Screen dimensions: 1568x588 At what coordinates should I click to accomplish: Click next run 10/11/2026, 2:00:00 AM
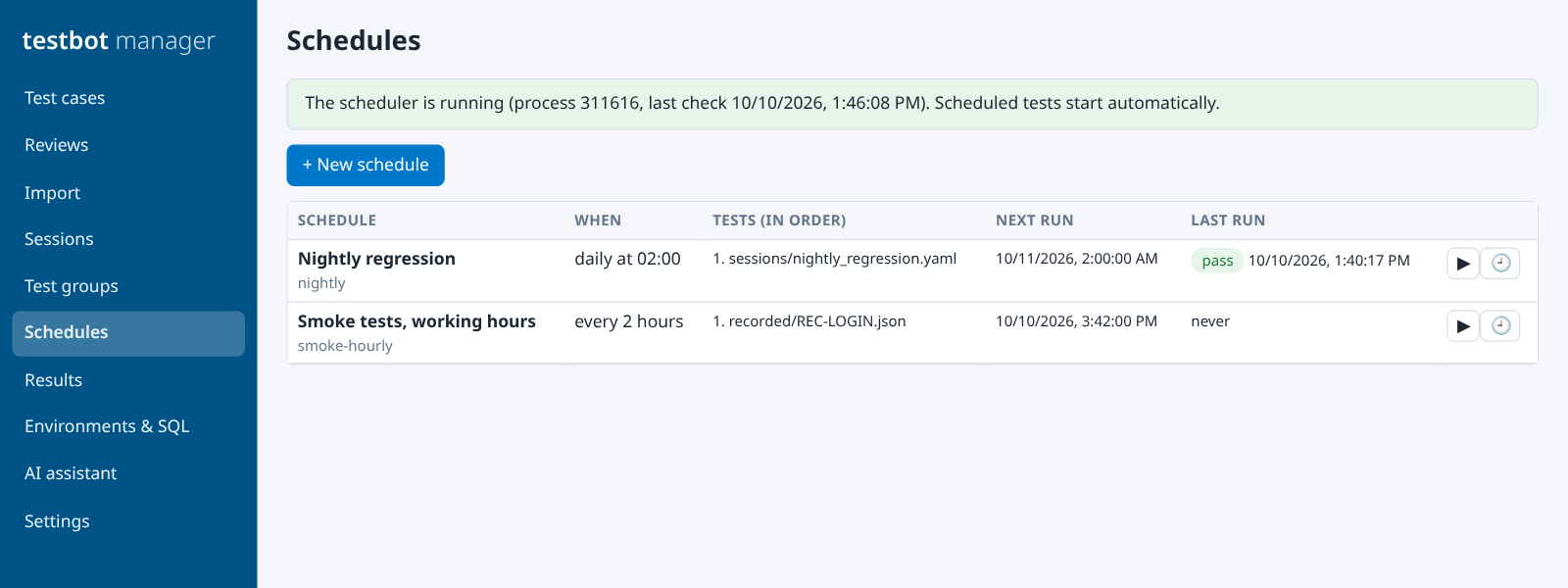[1077, 259]
